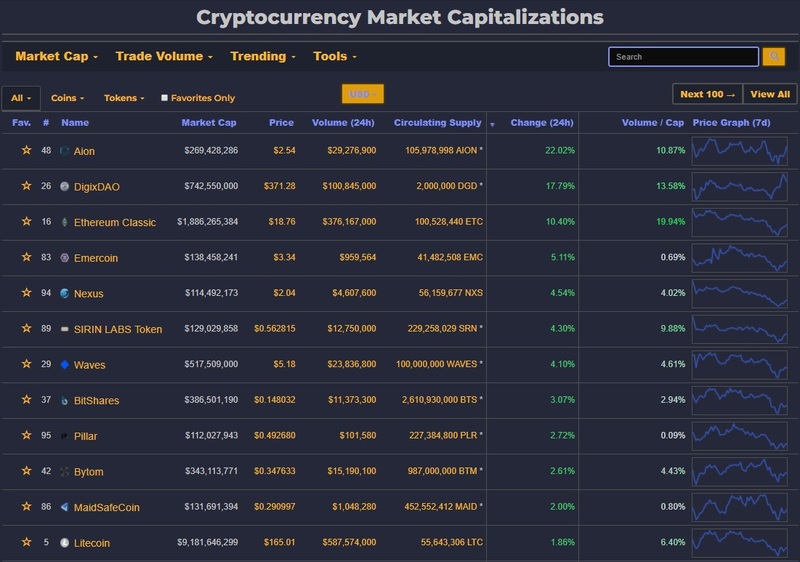The width and height of the screenshot is (800, 562).
Task: Click the Nexus globe logo
Action: [x=64, y=293]
